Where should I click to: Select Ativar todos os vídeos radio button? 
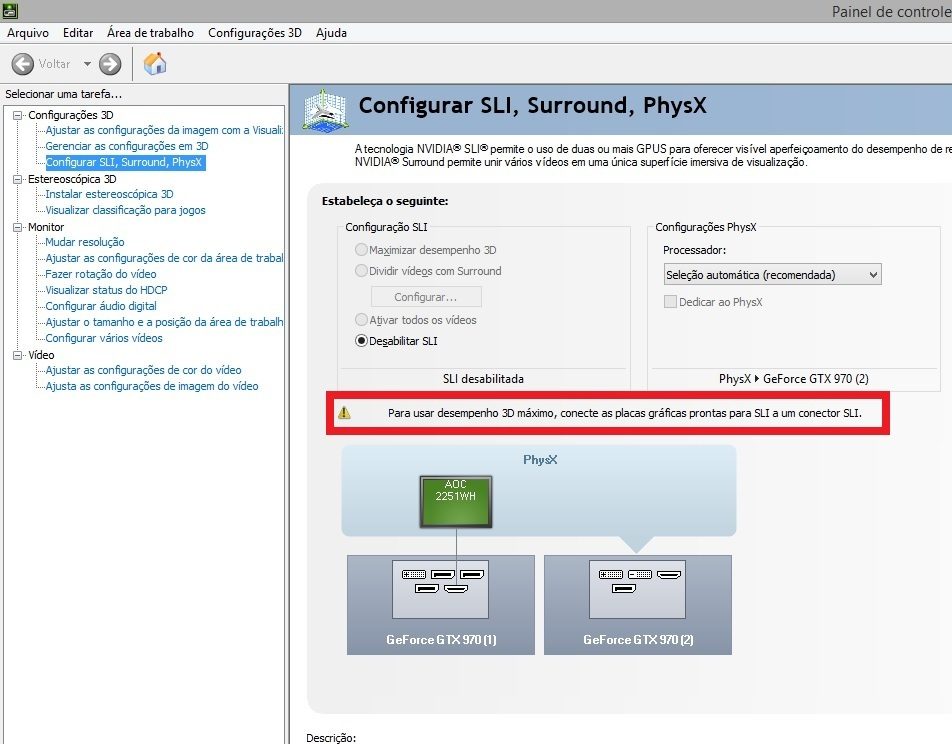[361, 319]
